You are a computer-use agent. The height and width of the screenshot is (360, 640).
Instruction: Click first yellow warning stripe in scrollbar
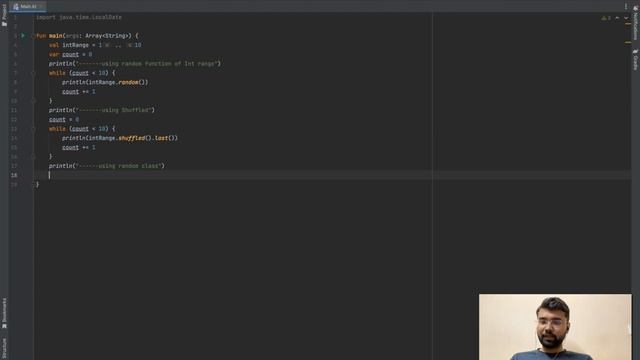pyautogui.click(x=628, y=24)
